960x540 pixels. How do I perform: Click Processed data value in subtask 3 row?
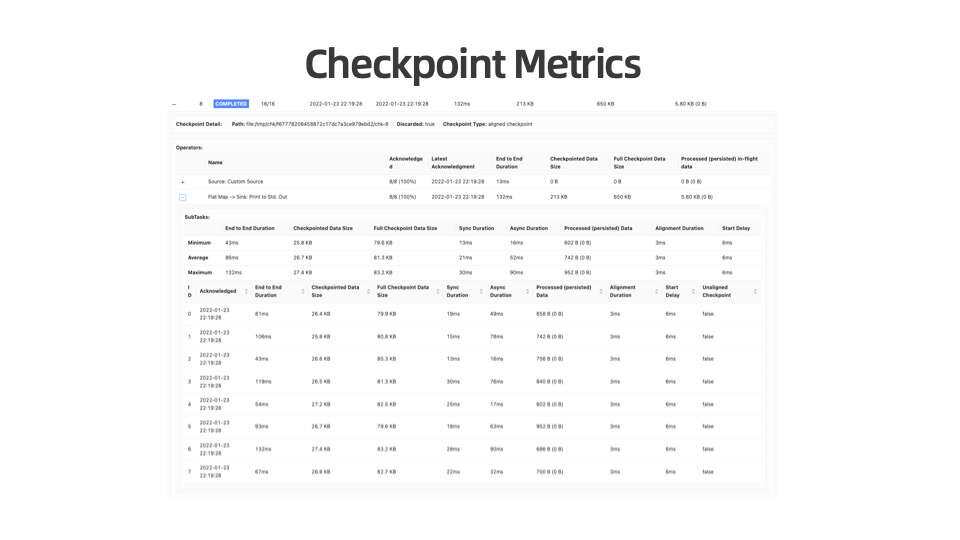549,382
